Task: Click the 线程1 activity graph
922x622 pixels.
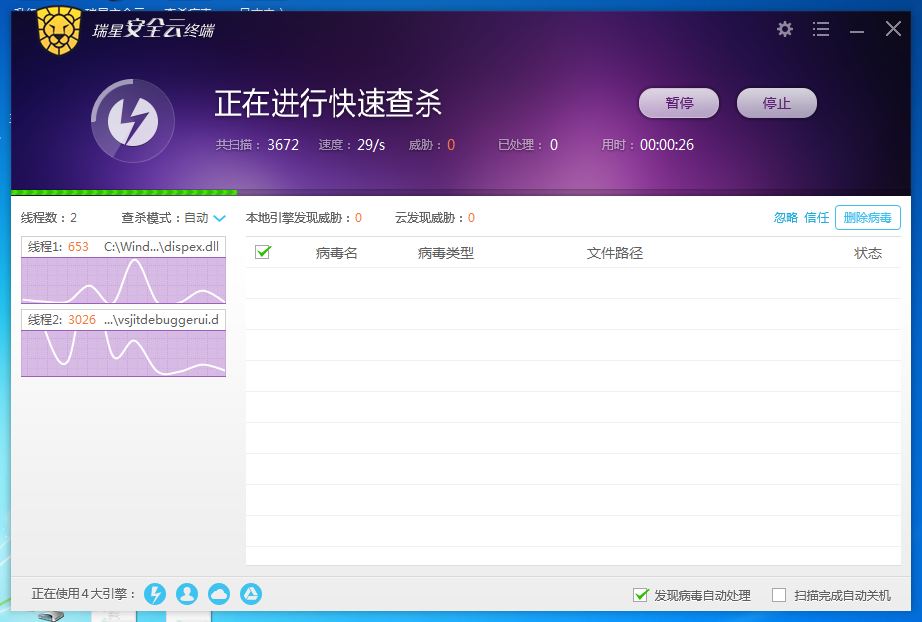Action: tap(123, 280)
